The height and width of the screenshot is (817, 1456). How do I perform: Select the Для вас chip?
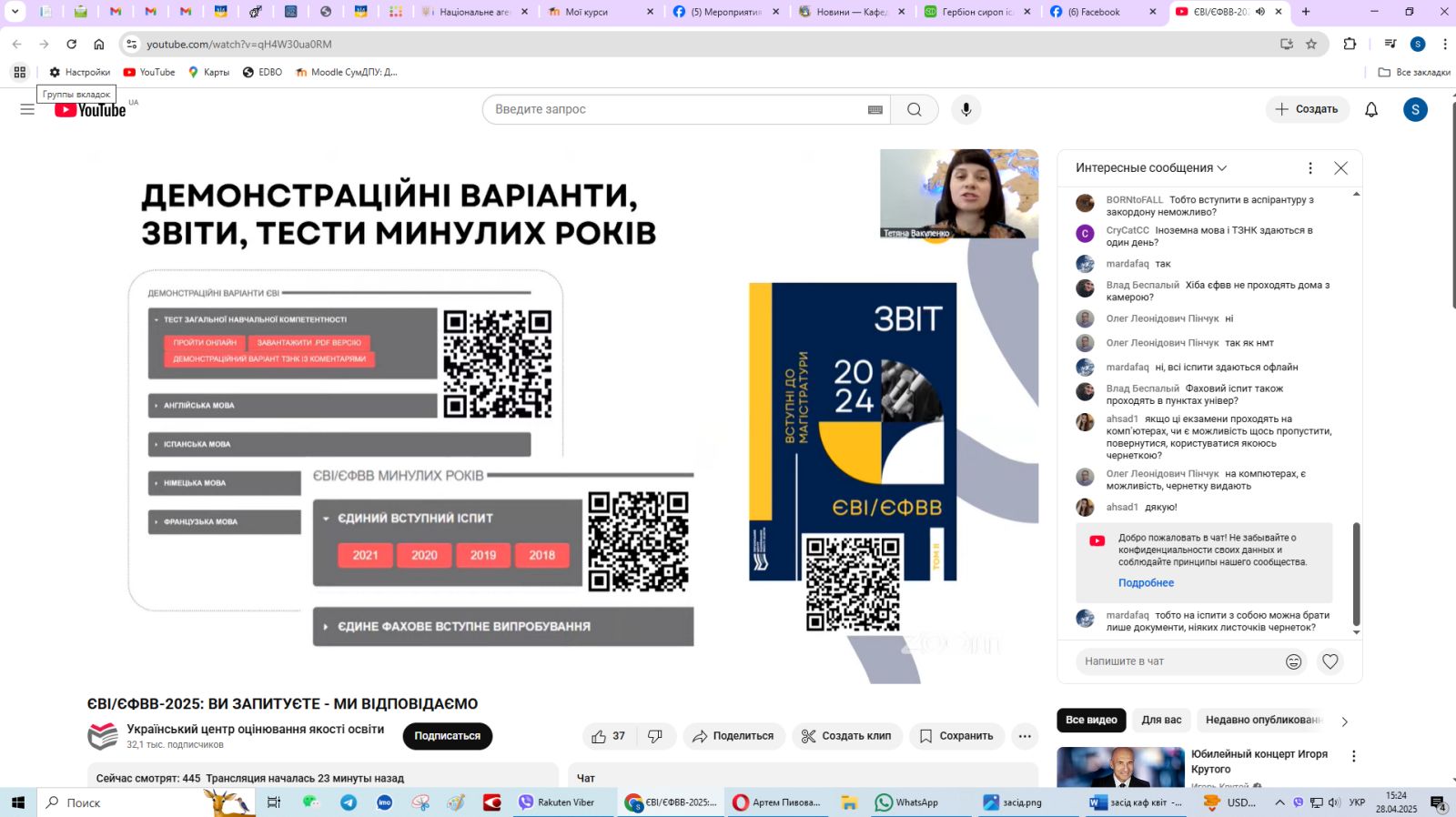pyautogui.click(x=1161, y=721)
